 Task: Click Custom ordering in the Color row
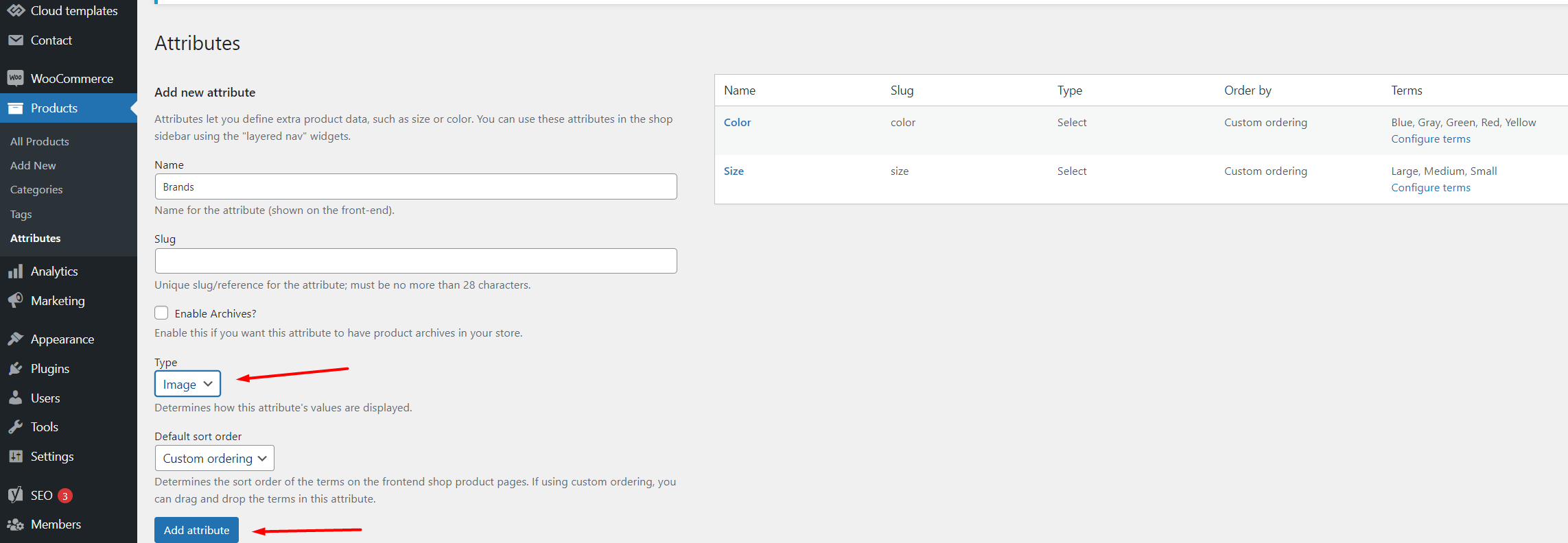pos(1265,122)
